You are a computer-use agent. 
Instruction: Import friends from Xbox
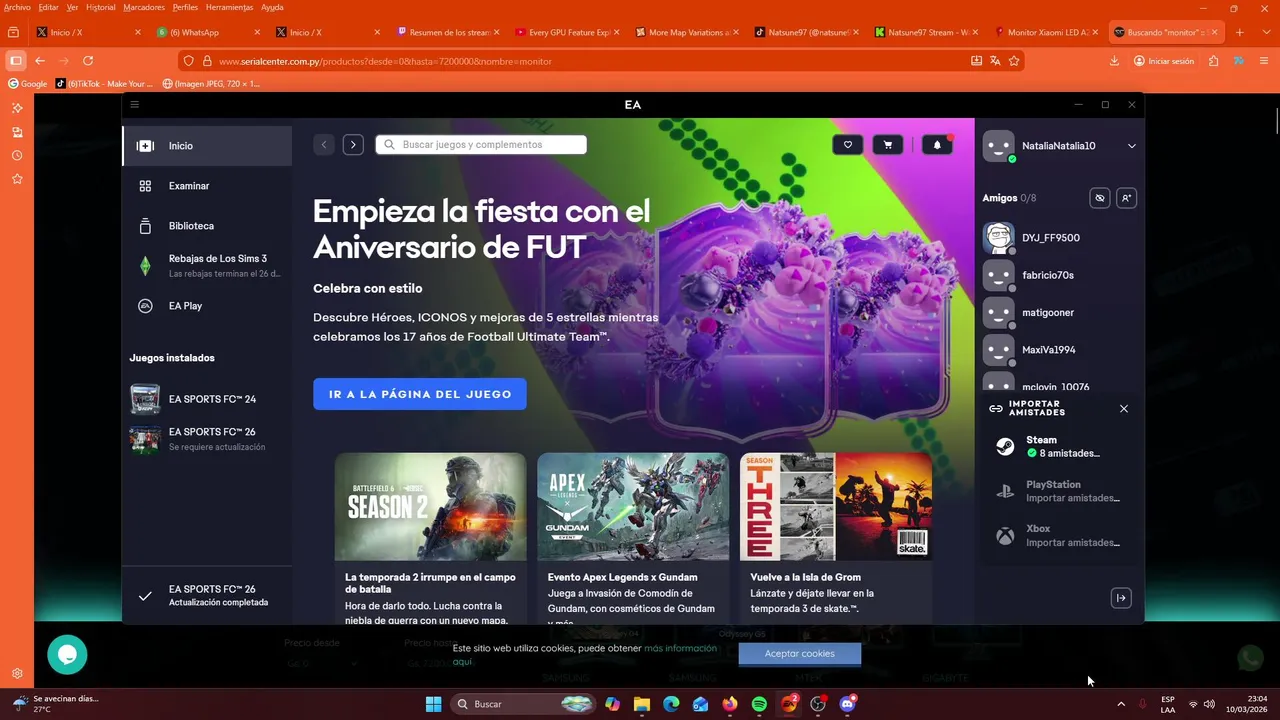[x=1060, y=536]
